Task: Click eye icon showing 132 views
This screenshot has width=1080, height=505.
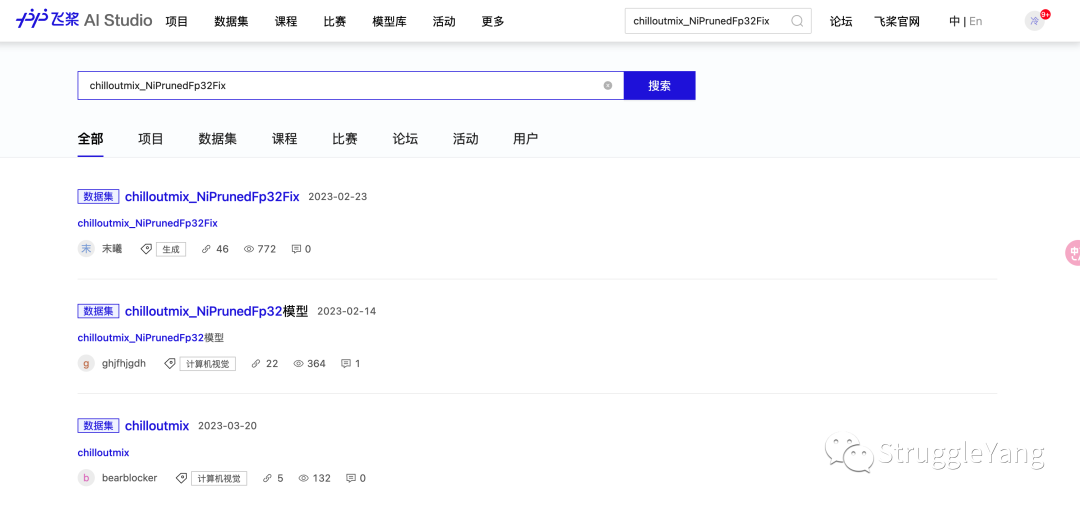Action: click(304, 477)
